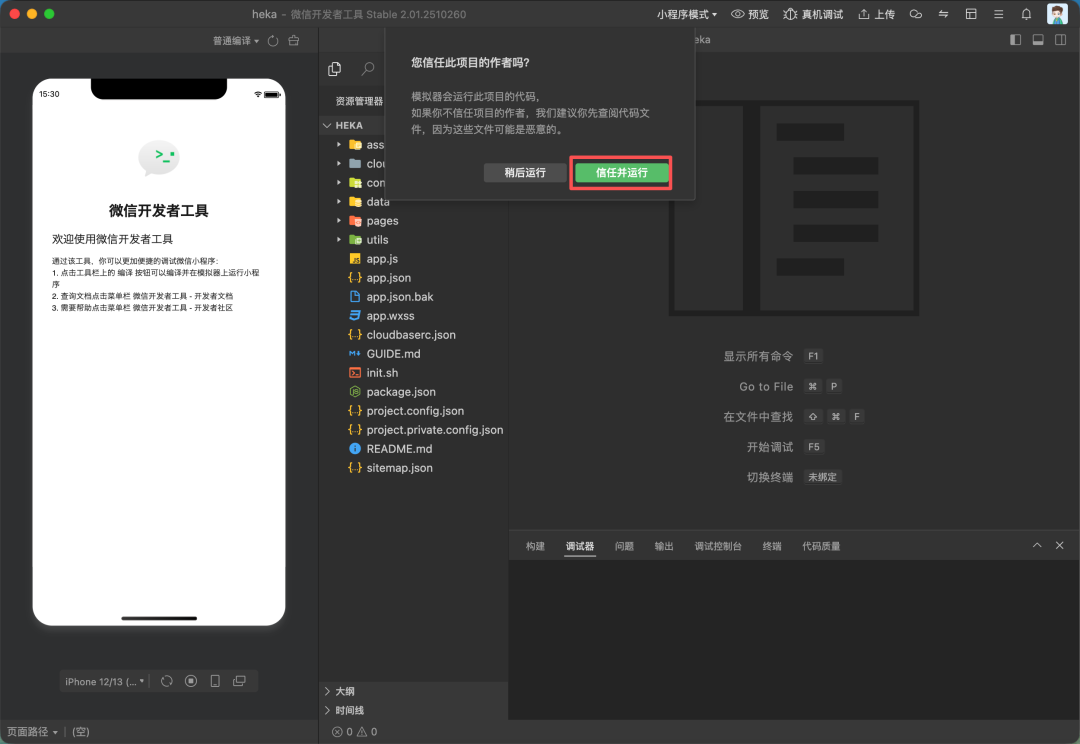Click the notification bell icon
This screenshot has height=744, width=1080.
1024,14
